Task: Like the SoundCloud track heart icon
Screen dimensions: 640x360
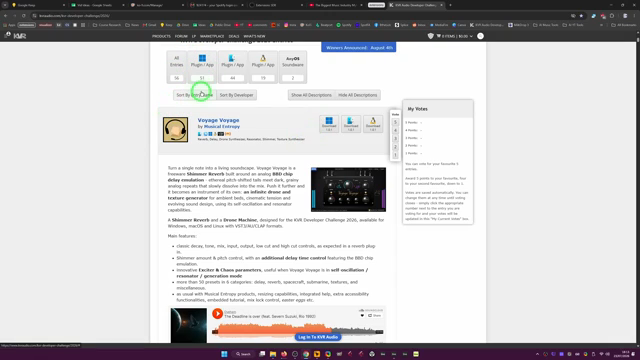Action: click(362, 316)
